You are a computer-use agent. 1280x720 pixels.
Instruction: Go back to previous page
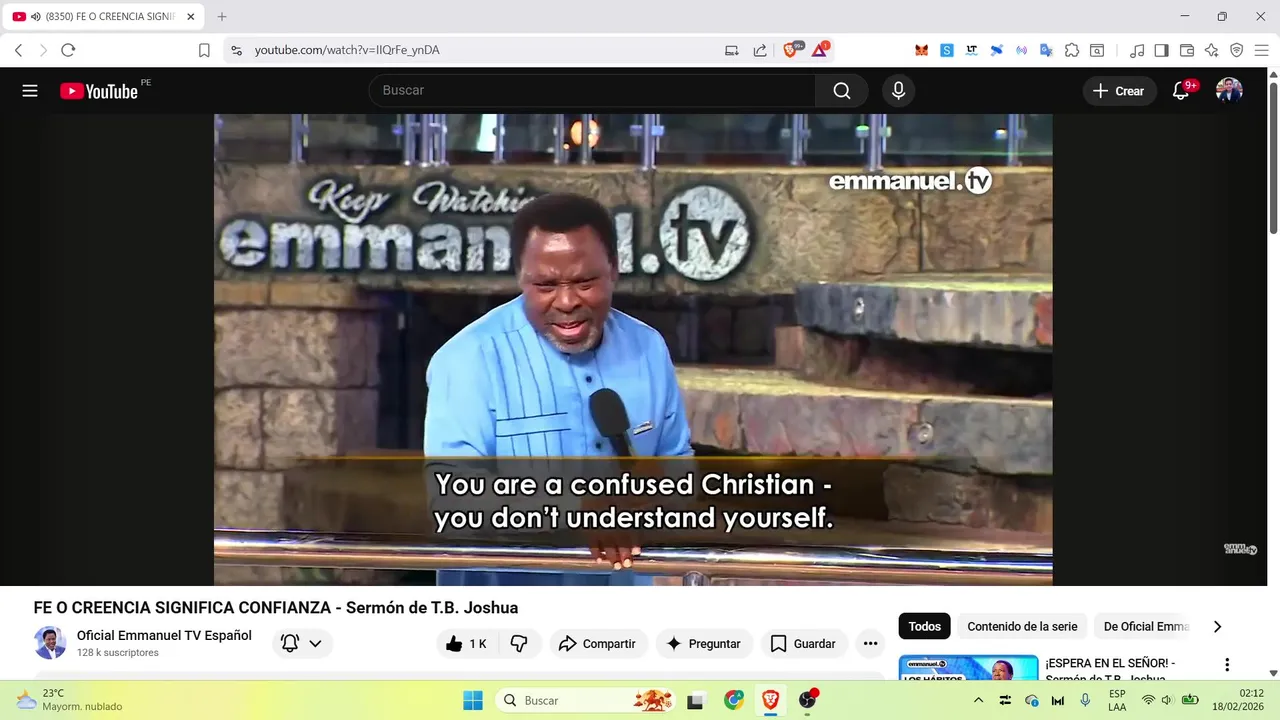18,50
